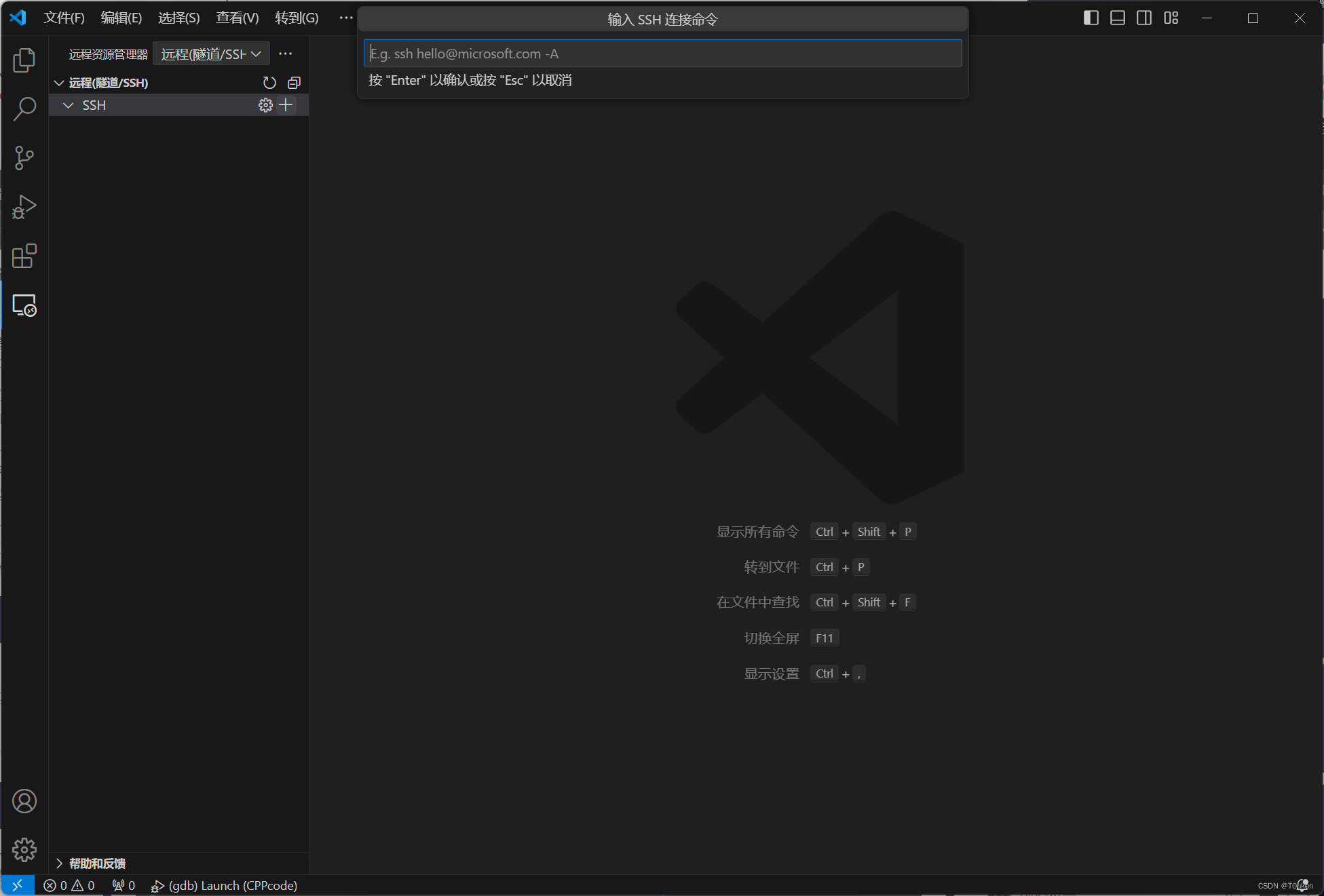The width and height of the screenshot is (1324, 896).
Task: Open the remote type dropdown 远程(隧道/SSH)
Action: pos(211,54)
